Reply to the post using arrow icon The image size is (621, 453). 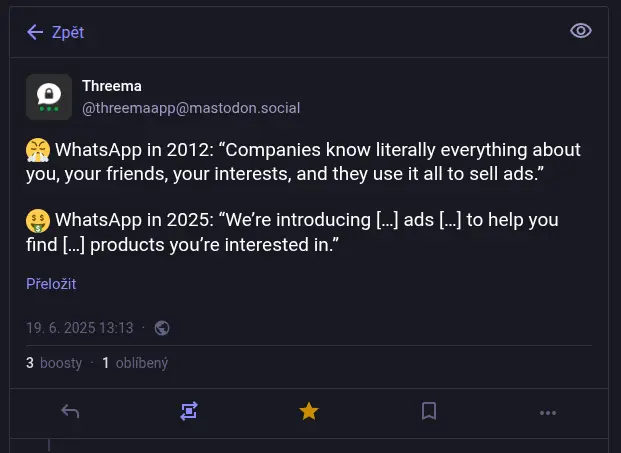click(70, 411)
